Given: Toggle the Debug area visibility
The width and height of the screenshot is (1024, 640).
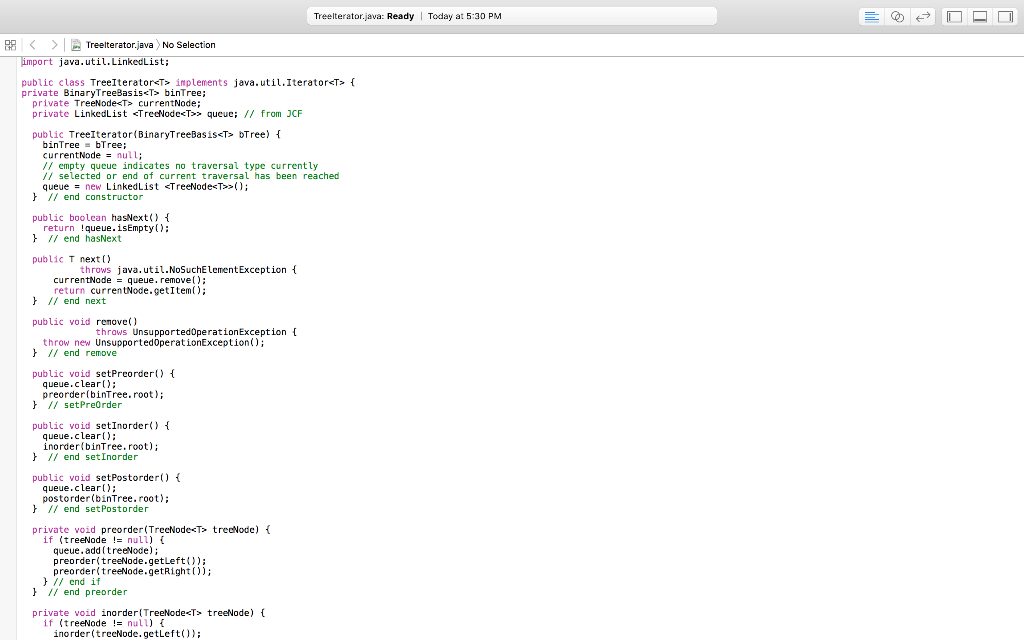Looking at the screenshot, I should pos(980,16).
